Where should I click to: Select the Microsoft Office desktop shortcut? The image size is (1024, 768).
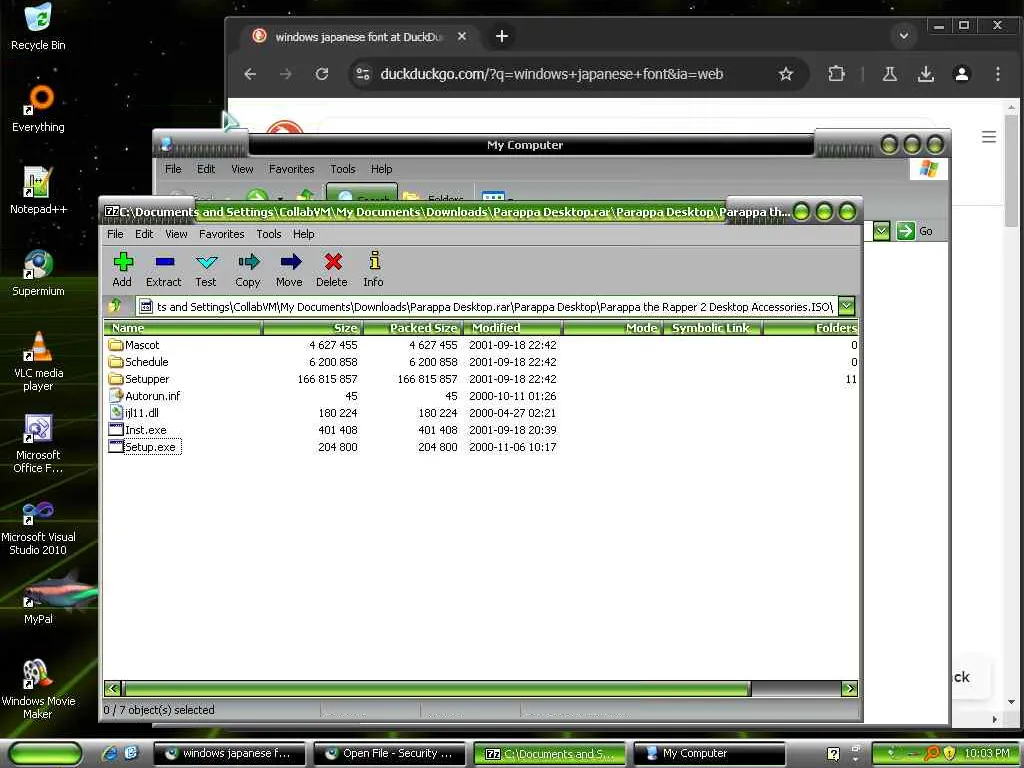click(38, 443)
